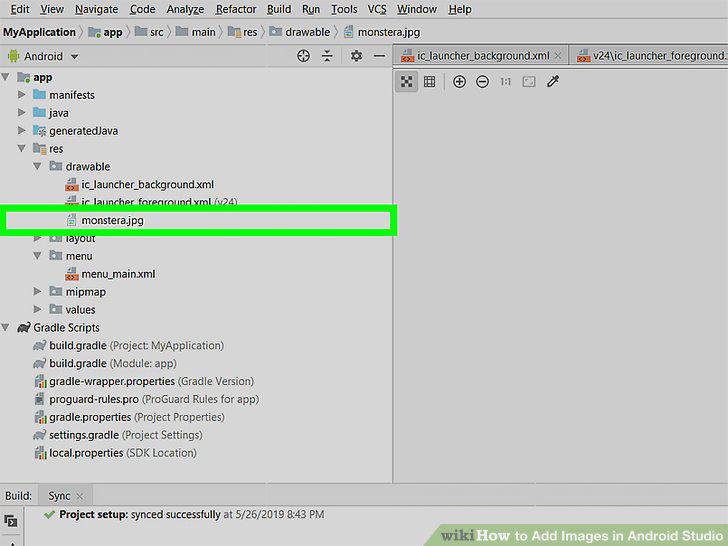
Task: Toggle the chessboard transparency icon
Action: click(407, 82)
